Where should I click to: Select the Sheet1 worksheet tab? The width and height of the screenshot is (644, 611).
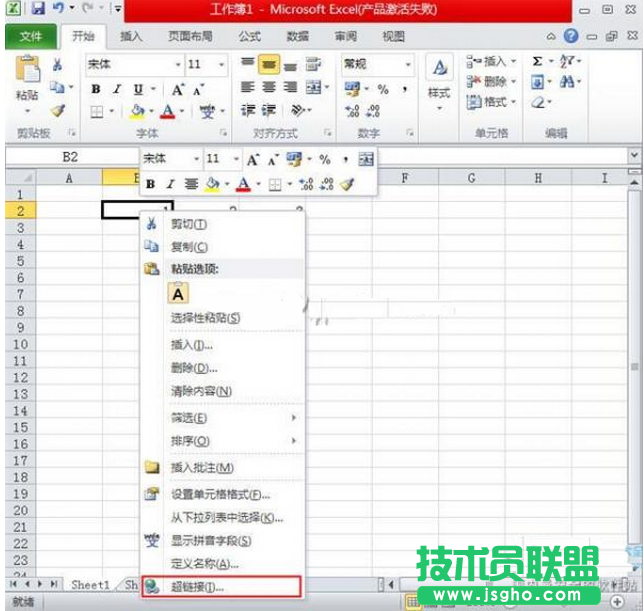pyautogui.click(x=90, y=585)
